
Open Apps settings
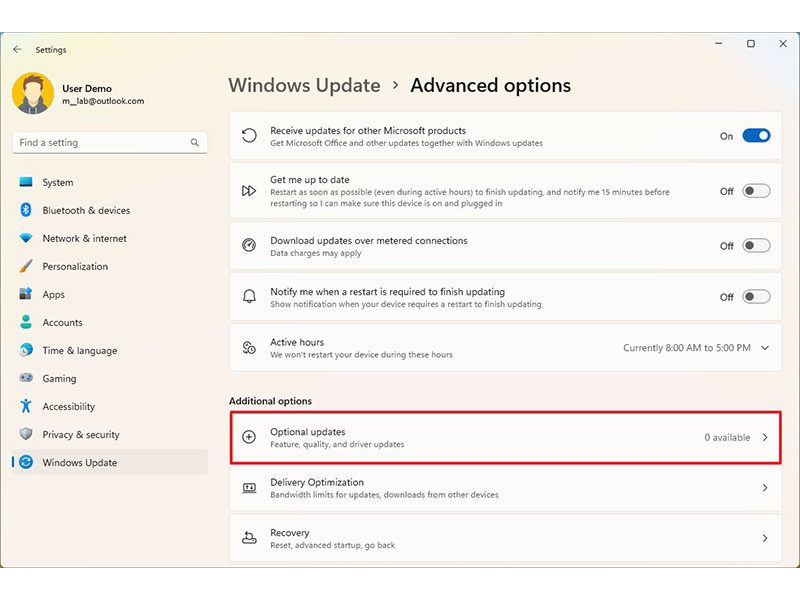coord(110,294)
